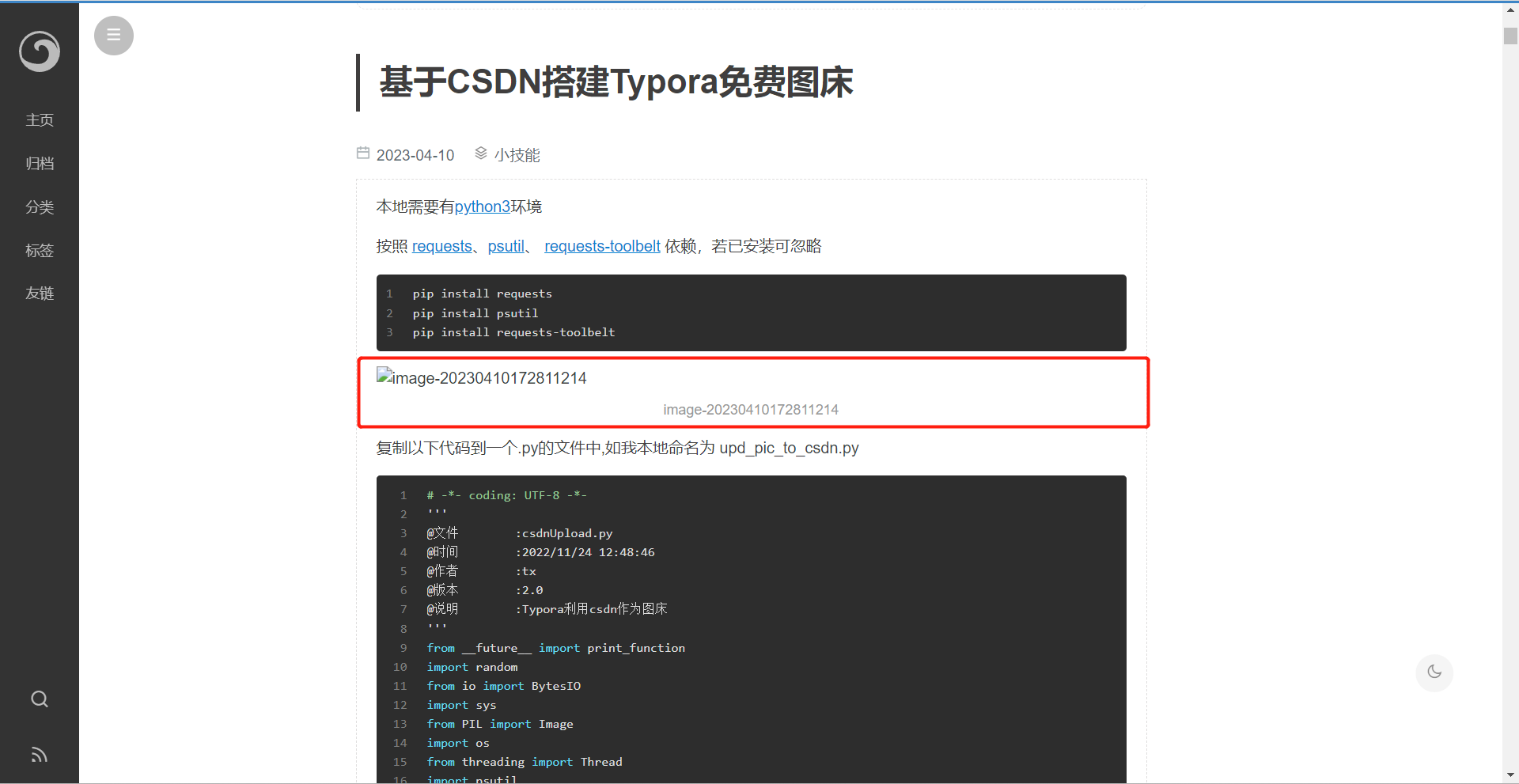Click the '# -*- coding: UTF-8 -*-' line
The height and width of the screenshot is (784, 1519).
coord(507,495)
